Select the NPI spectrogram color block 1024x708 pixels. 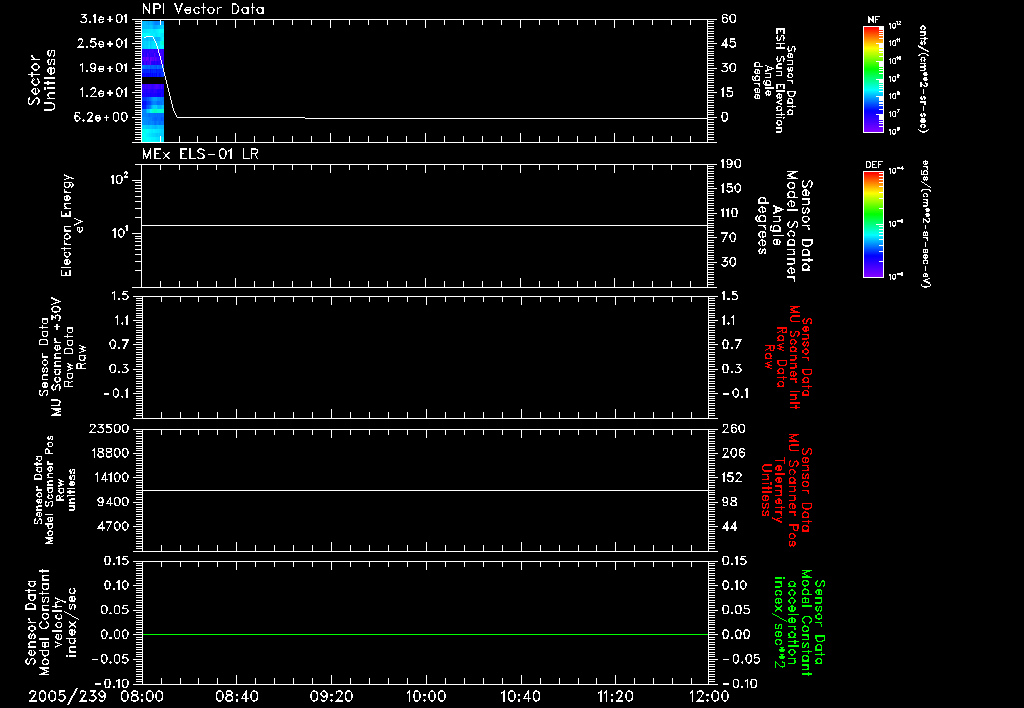(153, 80)
